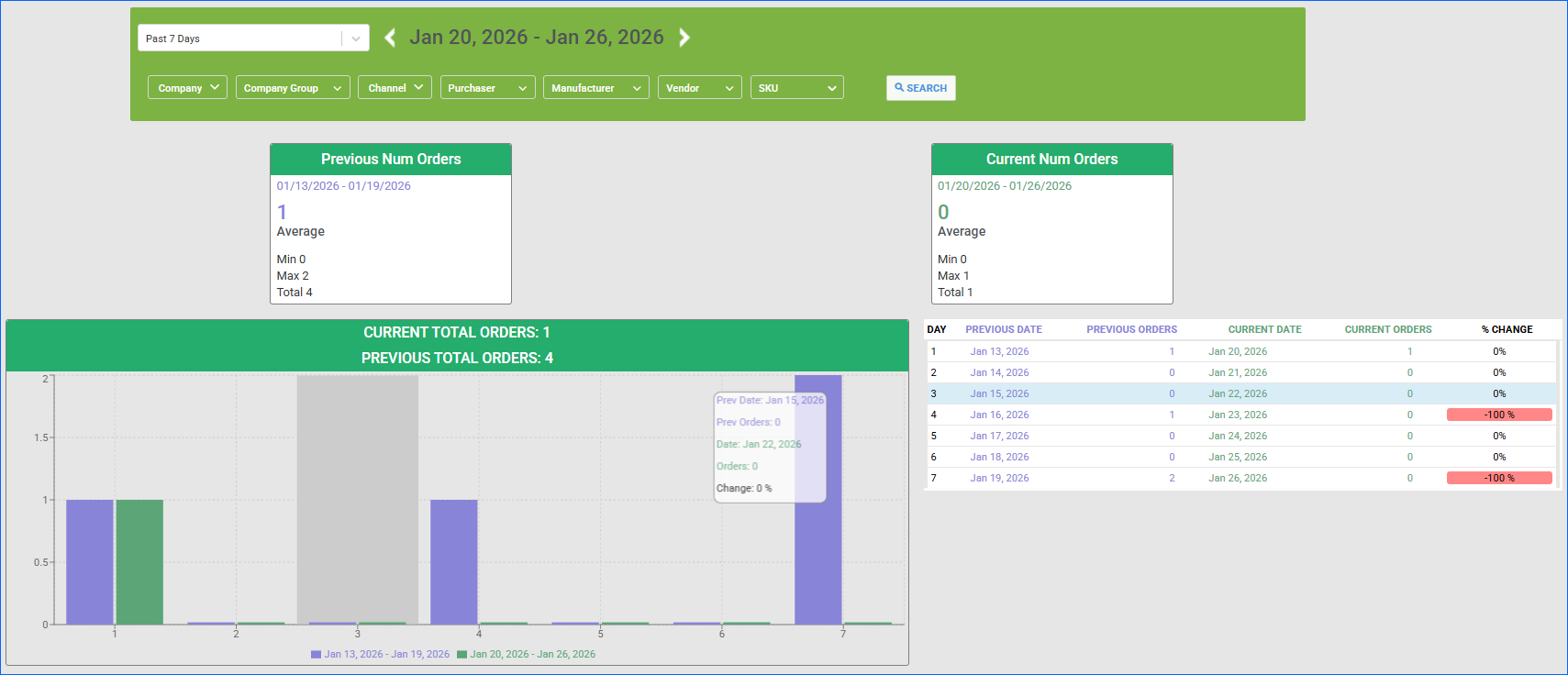
Task: Sort by the Previous Orders column header
Action: click(1131, 329)
